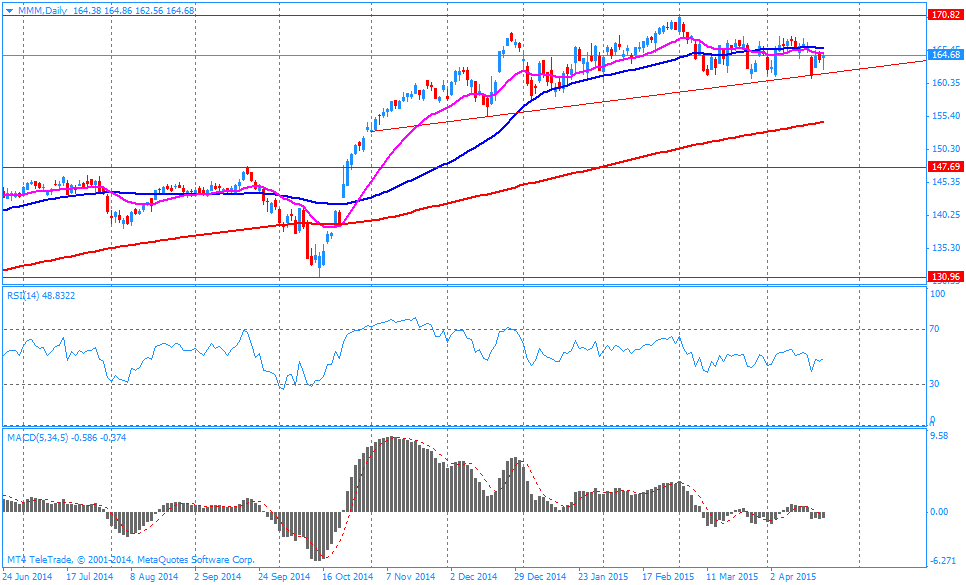Click the RSI 30 level label
This screenshot has height=585, width=966.
pyautogui.click(x=935, y=384)
